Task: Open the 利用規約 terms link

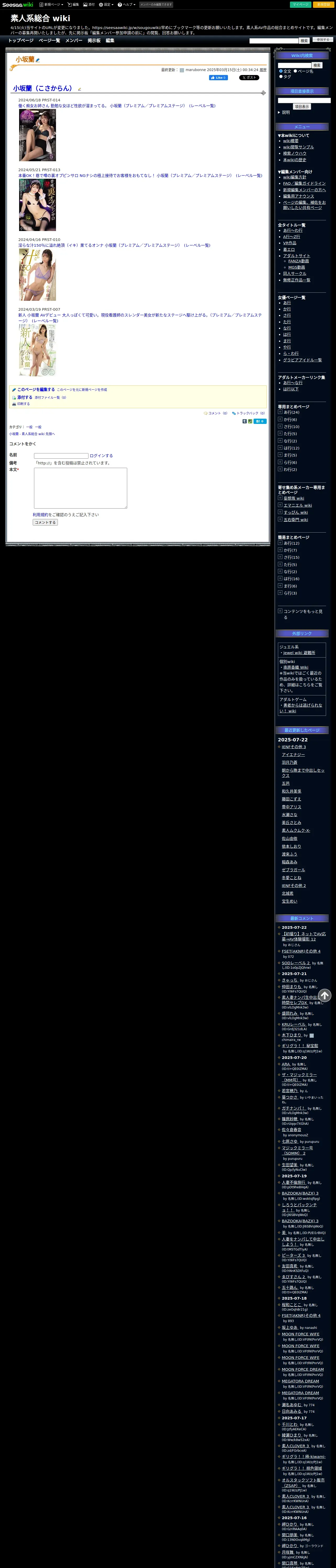Action: tap(40, 515)
